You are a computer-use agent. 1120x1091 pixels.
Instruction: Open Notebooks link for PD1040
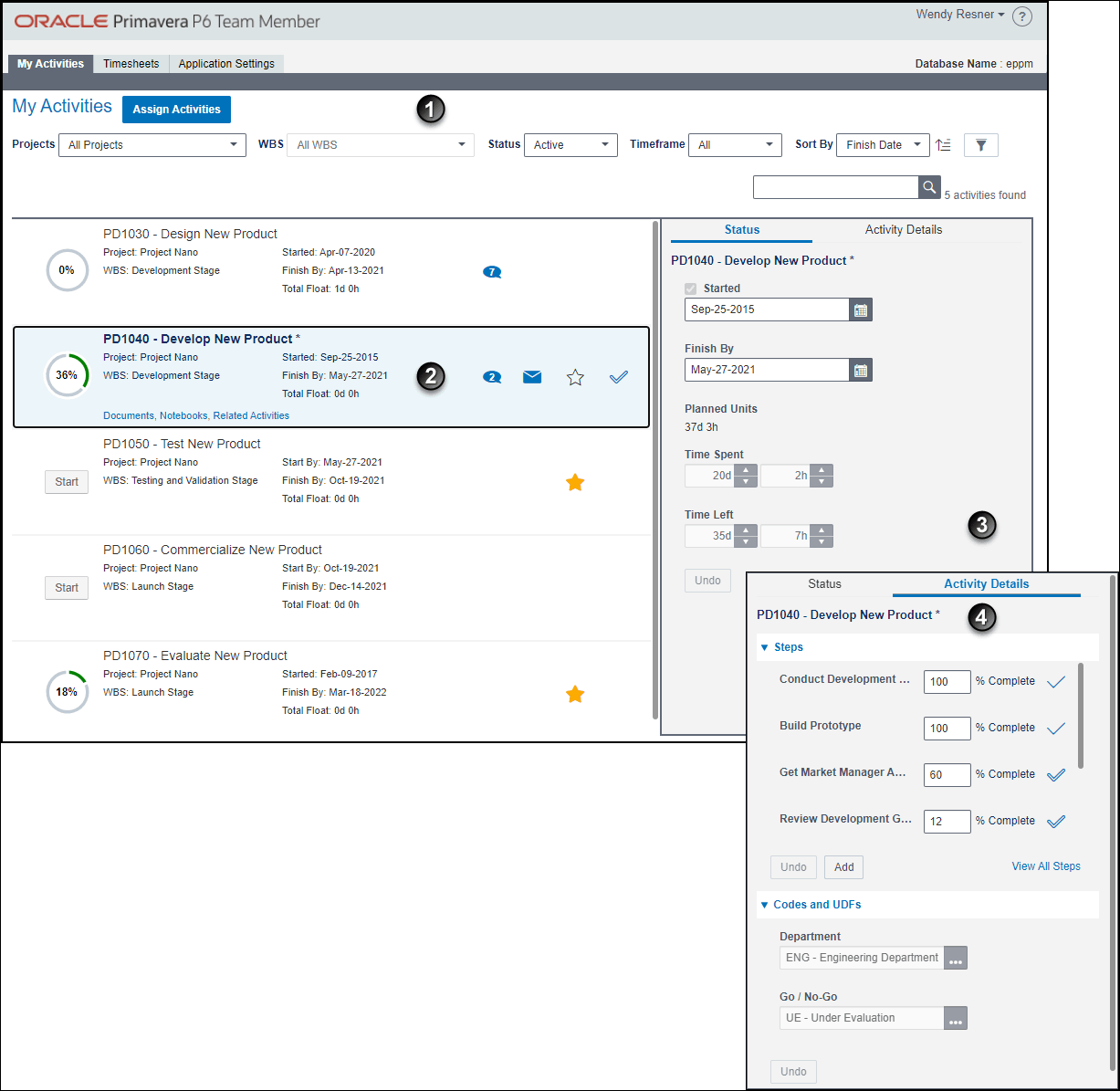pyautogui.click(x=183, y=415)
